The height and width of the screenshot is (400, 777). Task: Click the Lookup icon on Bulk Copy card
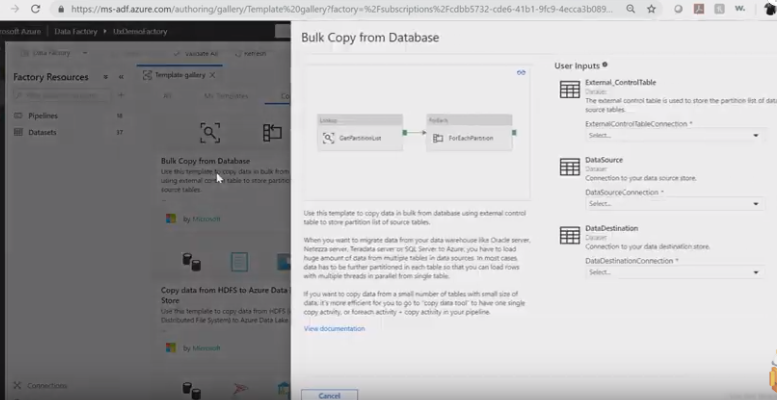(210, 132)
